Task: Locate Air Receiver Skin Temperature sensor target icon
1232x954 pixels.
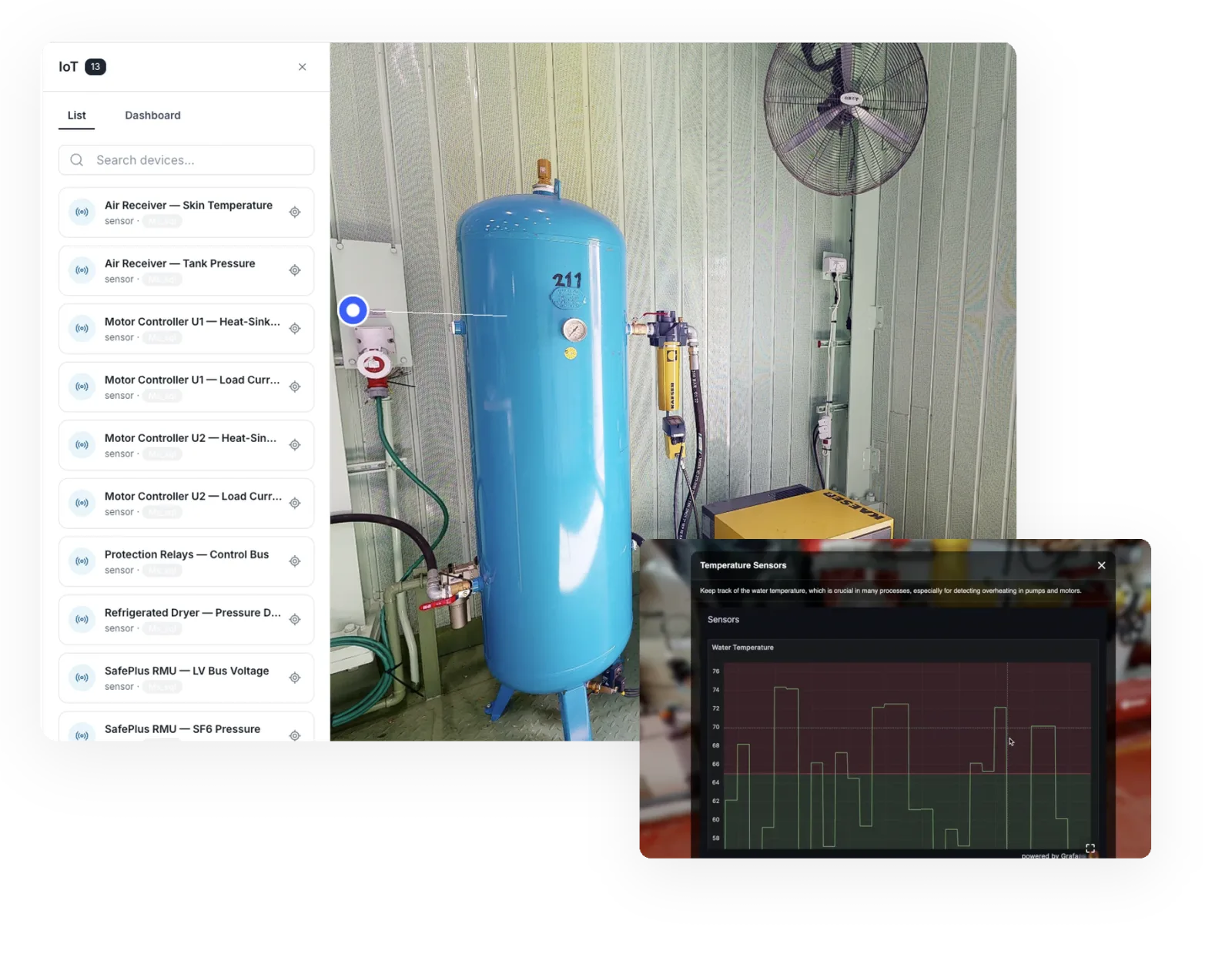Action: click(x=295, y=213)
